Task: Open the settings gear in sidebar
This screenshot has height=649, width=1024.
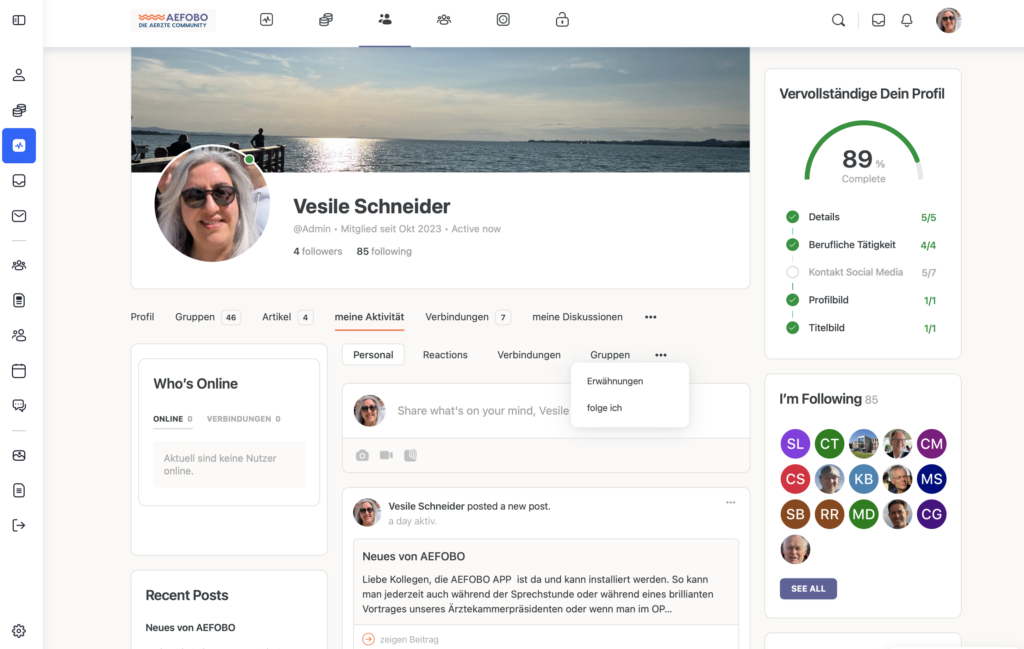Action: pyautogui.click(x=19, y=631)
